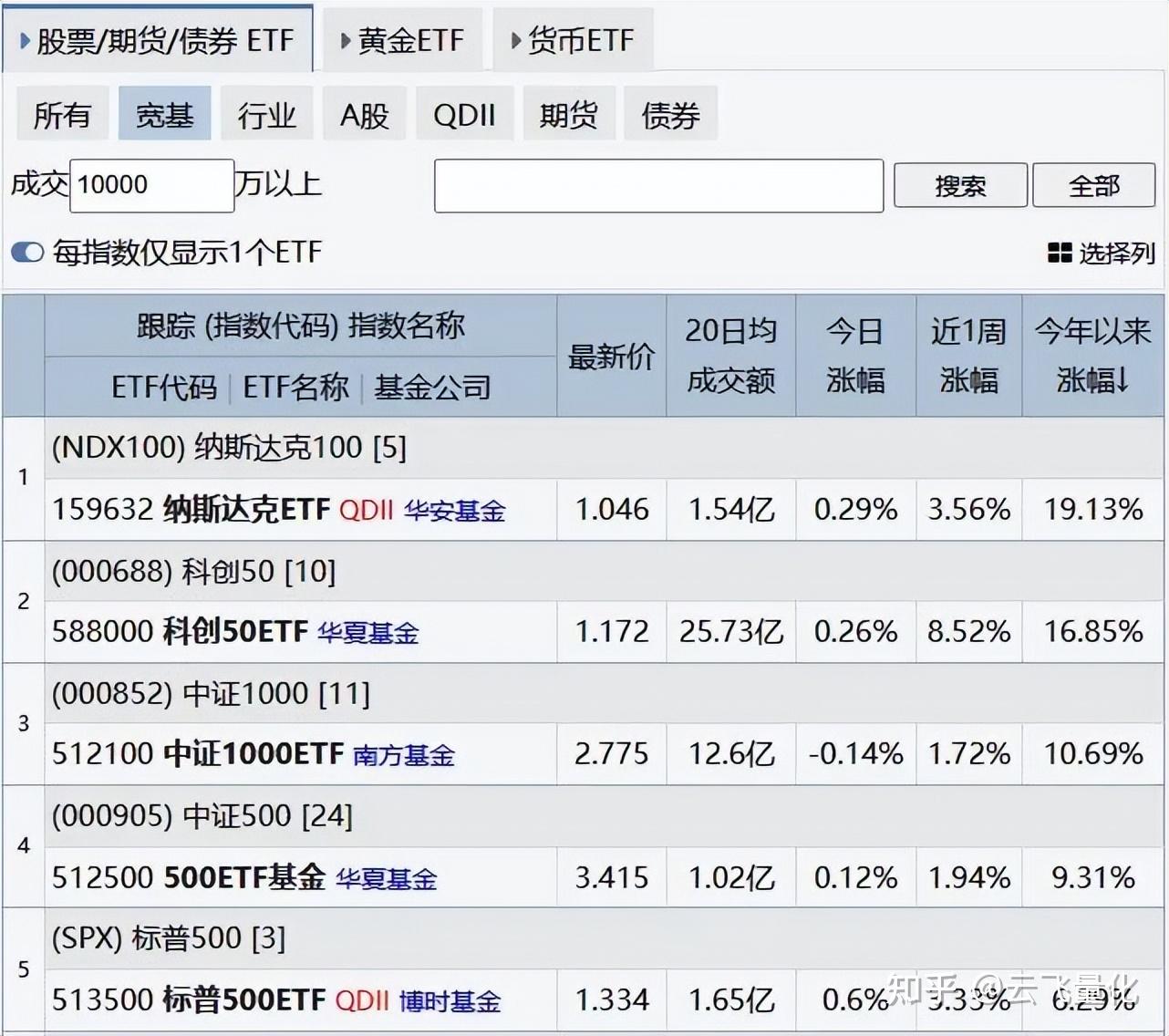Image resolution: width=1169 pixels, height=1036 pixels.
Task: Select the QDII category filter
Action: (x=464, y=113)
